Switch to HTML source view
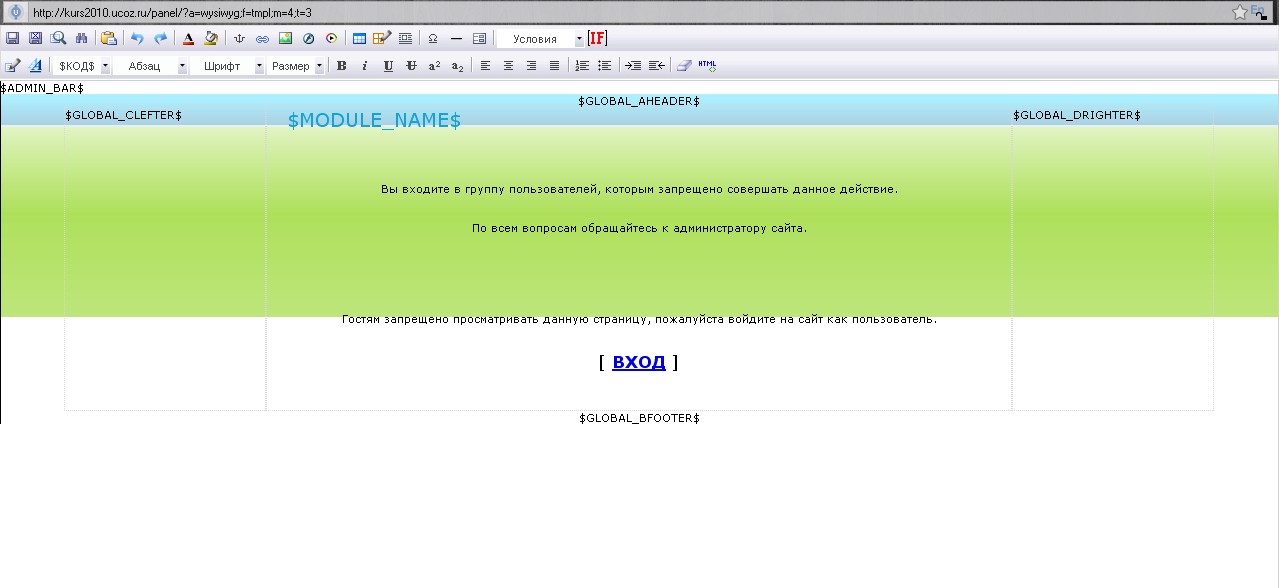This screenshot has width=1279, height=588. click(707, 66)
